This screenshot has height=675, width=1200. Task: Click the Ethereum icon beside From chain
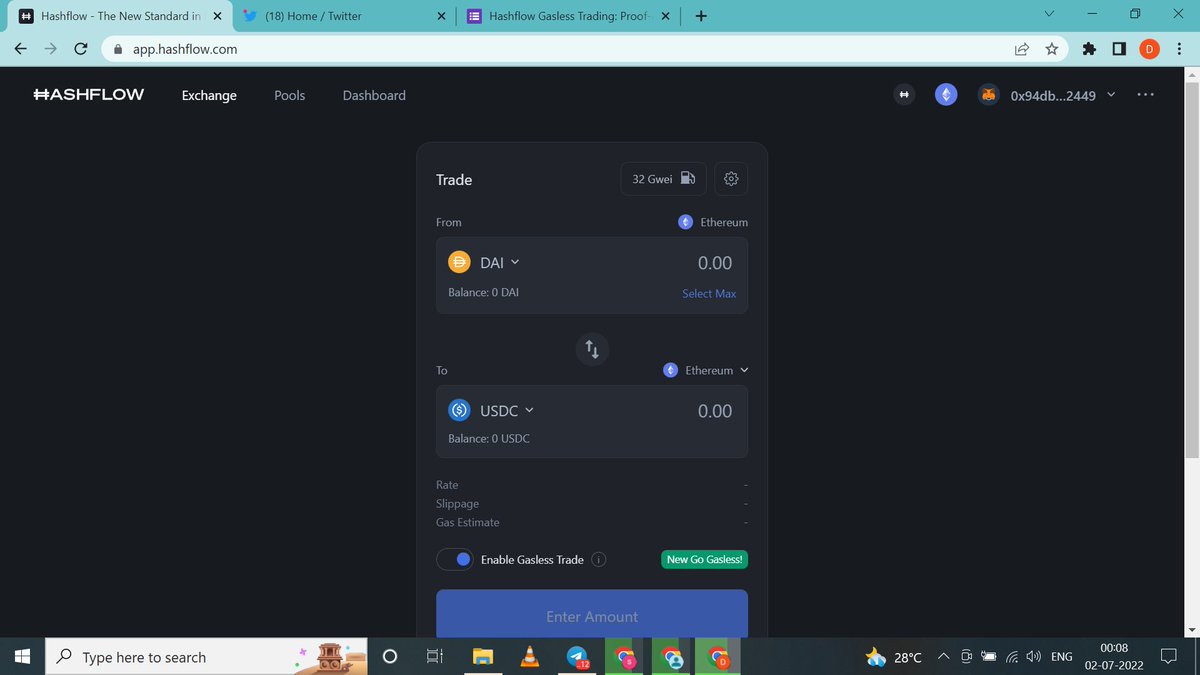(x=685, y=222)
